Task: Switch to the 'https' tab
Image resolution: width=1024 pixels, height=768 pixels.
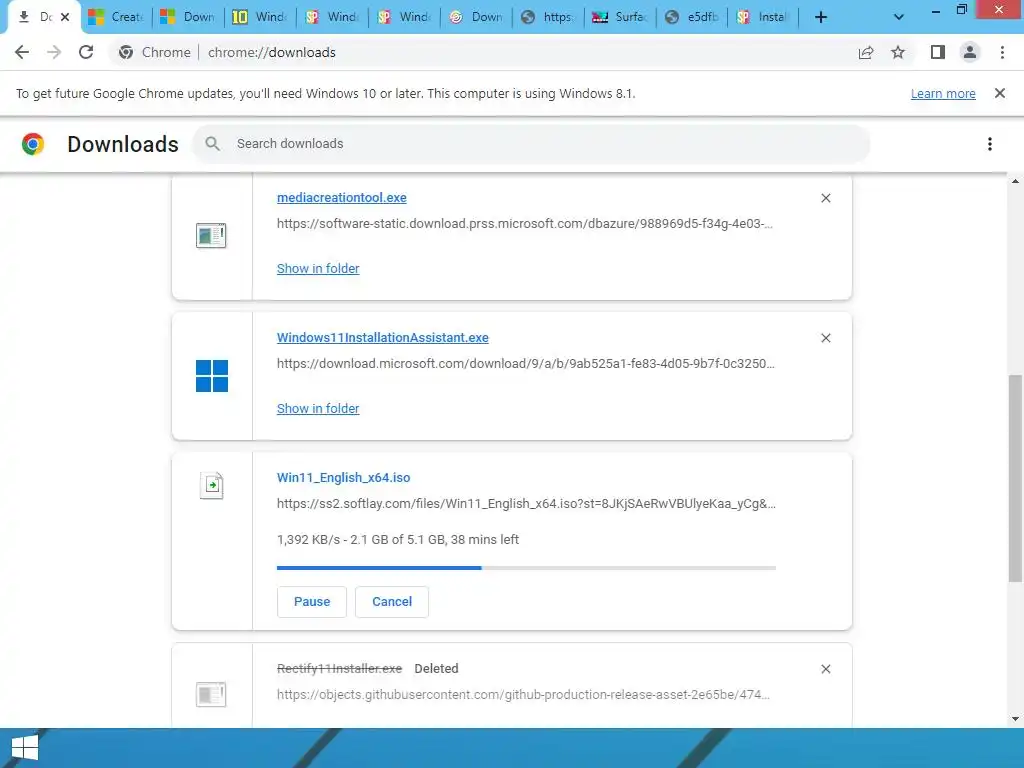Action: coord(548,17)
